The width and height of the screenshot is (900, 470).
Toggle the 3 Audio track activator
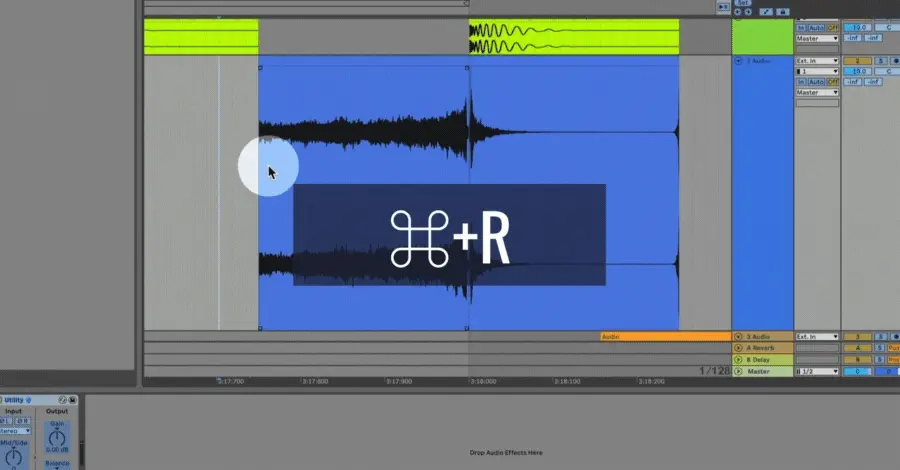pyautogui.click(x=858, y=337)
